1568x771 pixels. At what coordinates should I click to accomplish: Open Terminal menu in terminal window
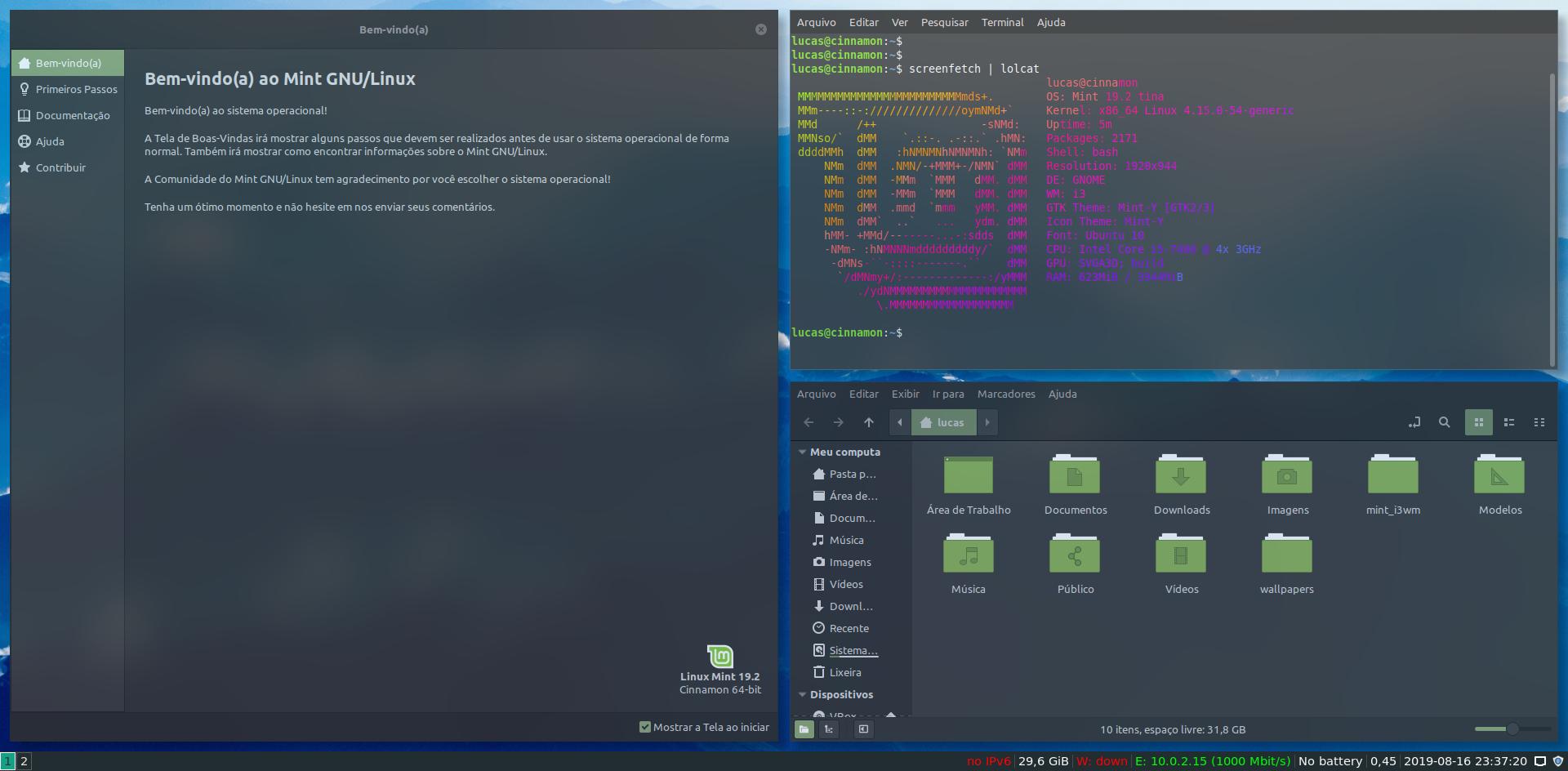click(x=1002, y=22)
